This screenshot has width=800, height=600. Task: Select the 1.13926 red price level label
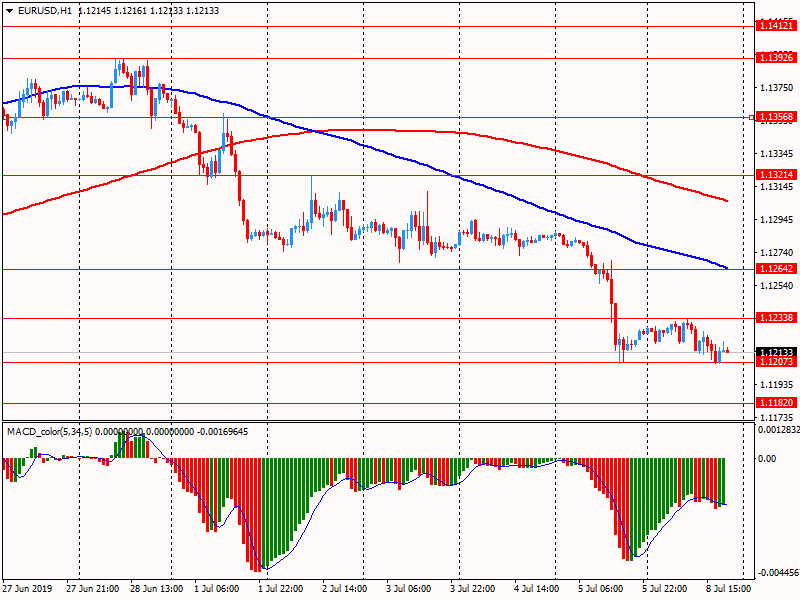(777, 58)
